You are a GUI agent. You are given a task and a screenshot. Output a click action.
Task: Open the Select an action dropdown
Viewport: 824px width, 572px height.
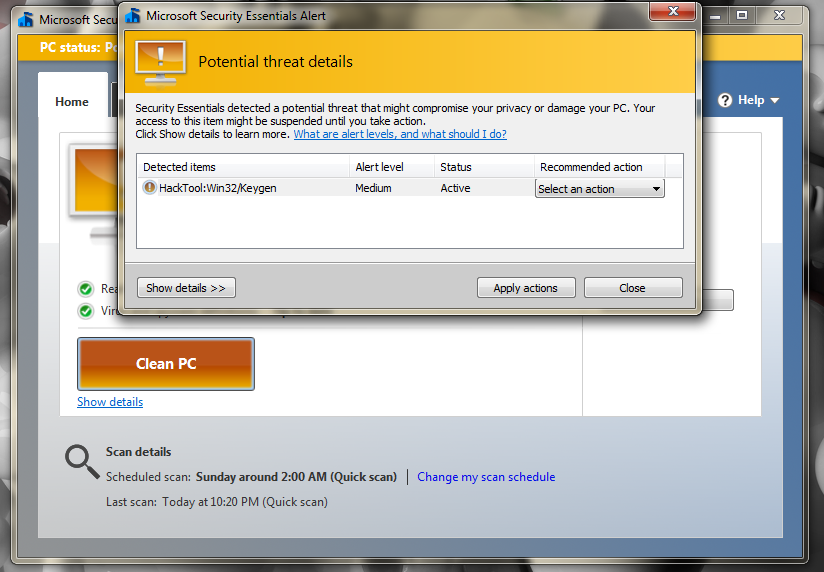coord(600,189)
